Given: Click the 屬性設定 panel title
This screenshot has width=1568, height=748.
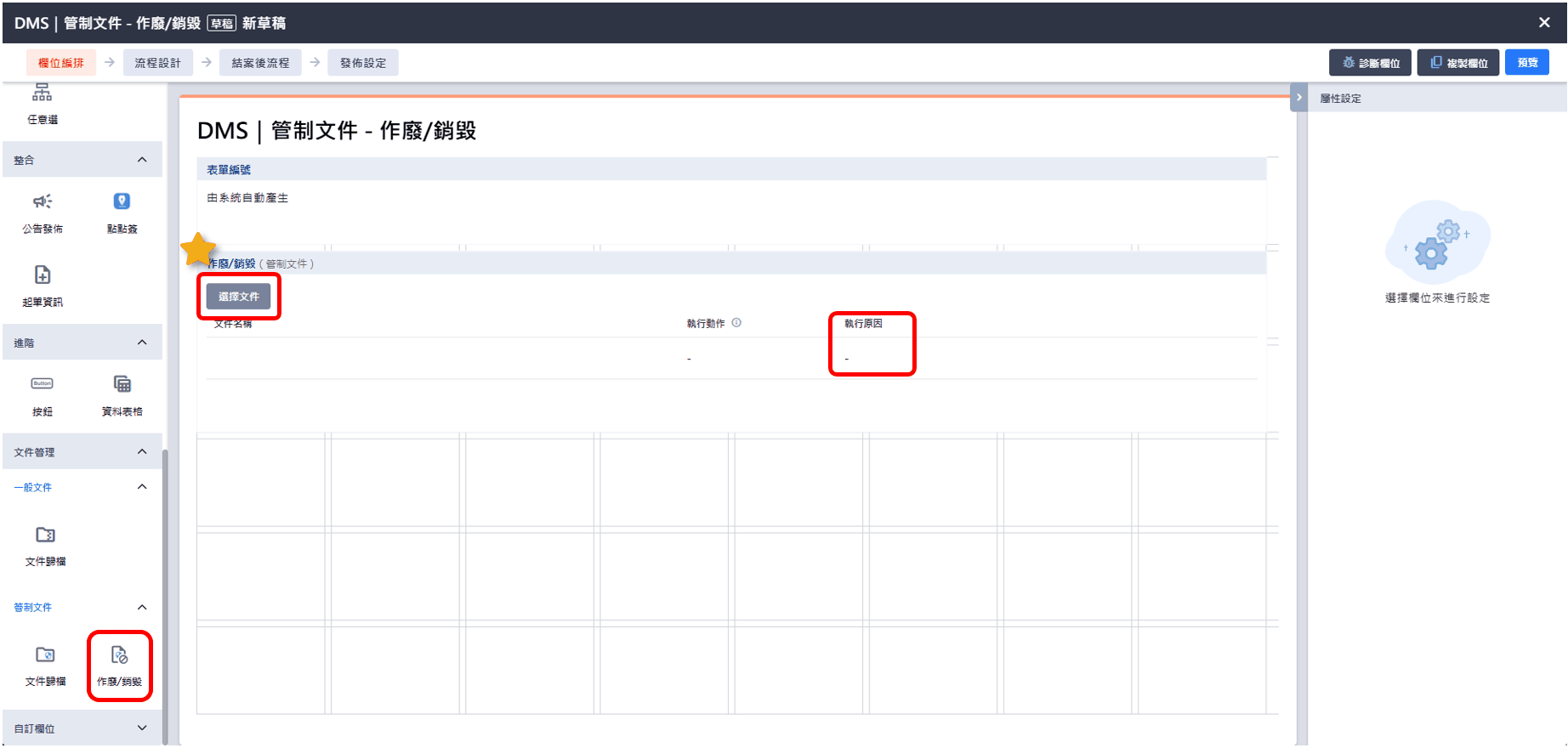Looking at the screenshot, I should point(1340,99).
